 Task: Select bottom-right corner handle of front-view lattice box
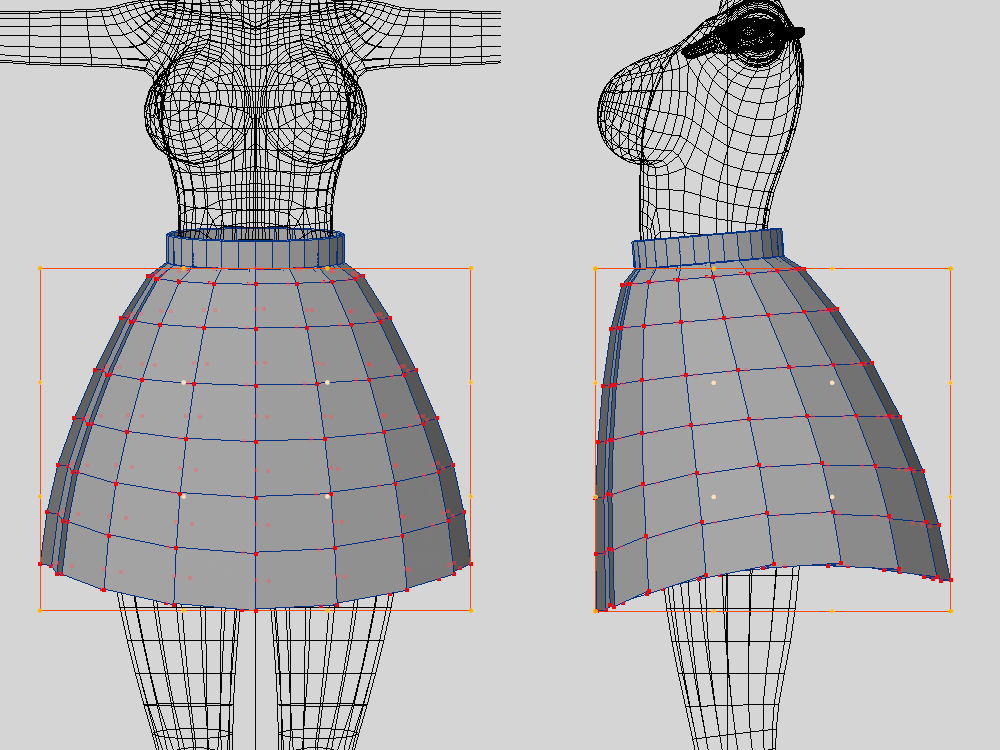pyautogui.click(x=471, y=609)
